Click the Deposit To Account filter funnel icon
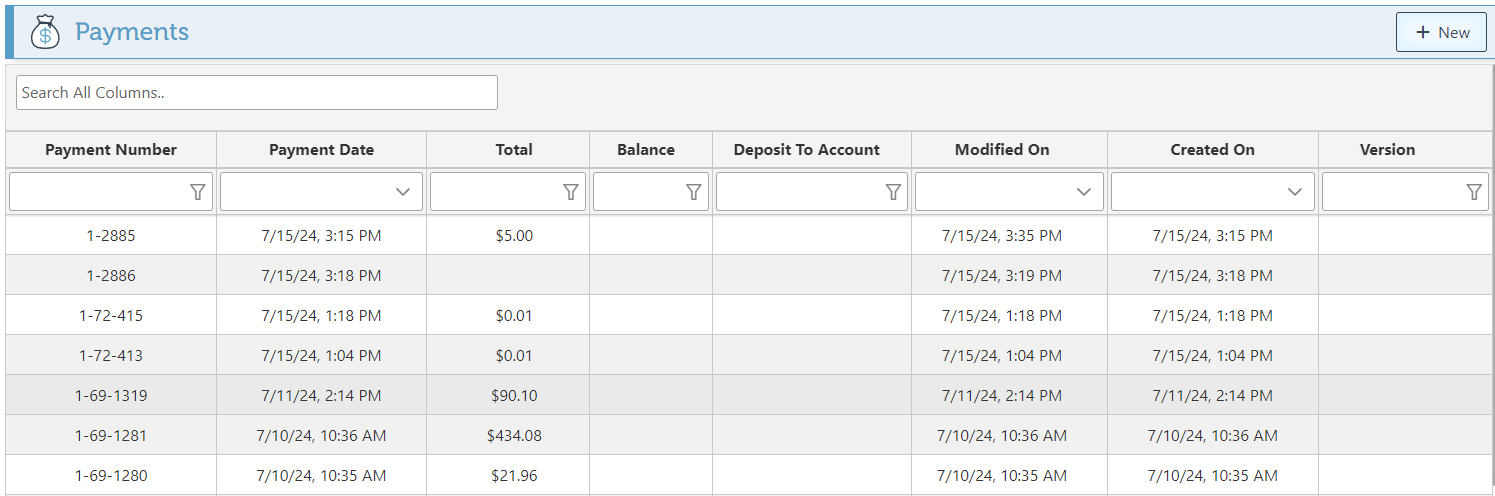1495x496 pixels. (x=893, y=192)
